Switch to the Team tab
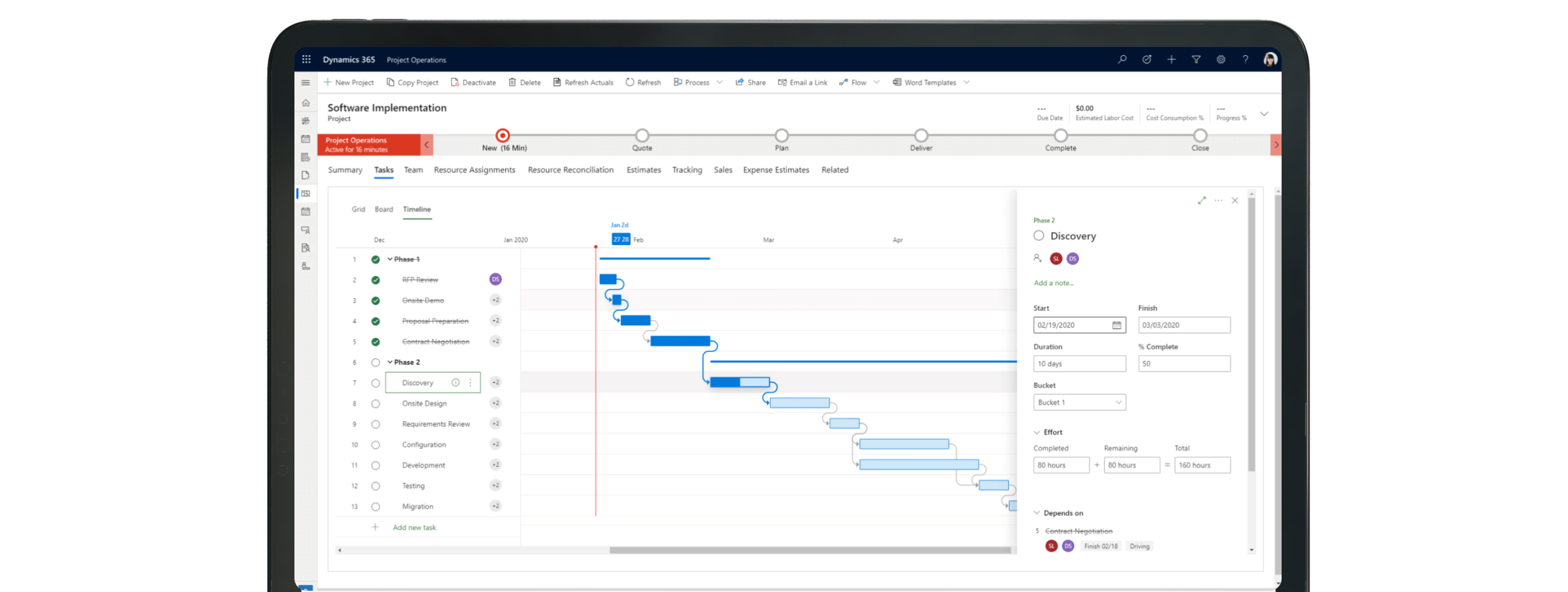The height and width of the screenshot is (592, 1568). (413, 169)
